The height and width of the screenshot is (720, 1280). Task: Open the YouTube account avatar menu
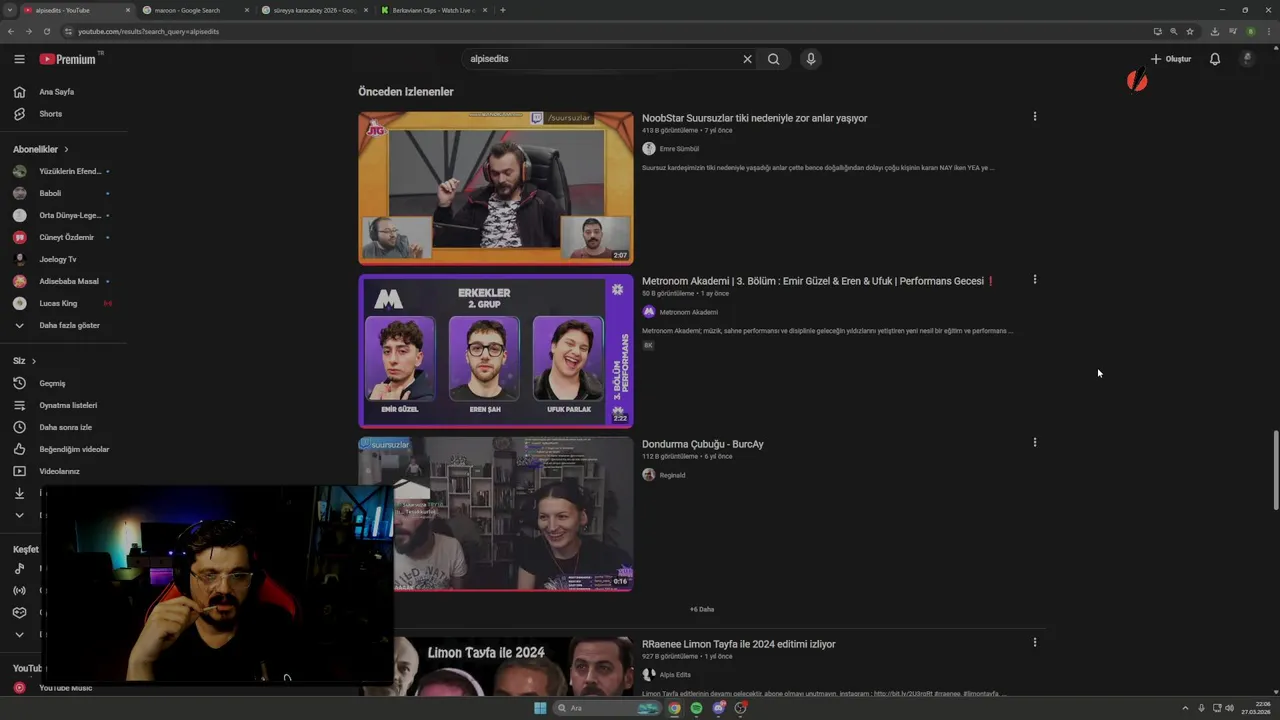point(1247,59)
